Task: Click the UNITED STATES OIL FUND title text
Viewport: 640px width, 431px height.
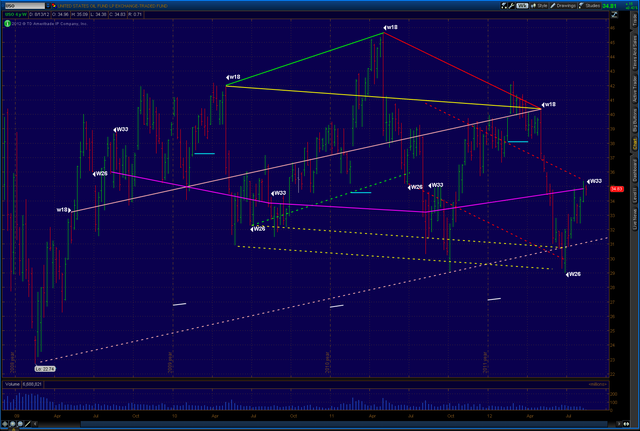Action: (x=112, y=6)
